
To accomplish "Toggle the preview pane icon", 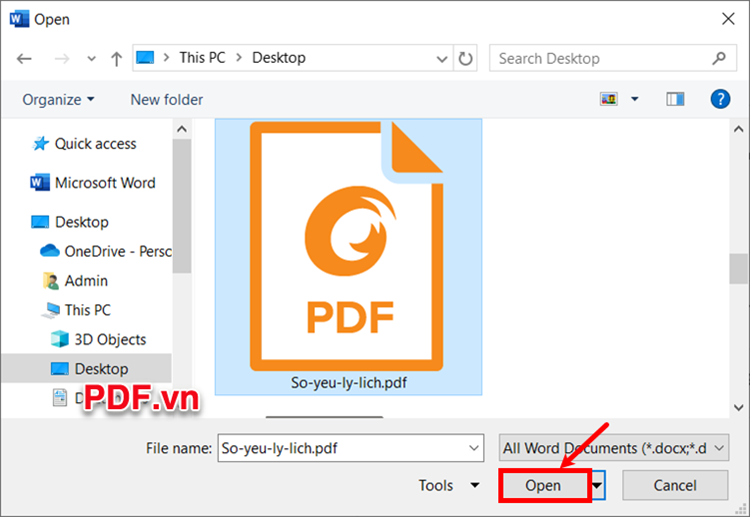I will pos(675,99).
